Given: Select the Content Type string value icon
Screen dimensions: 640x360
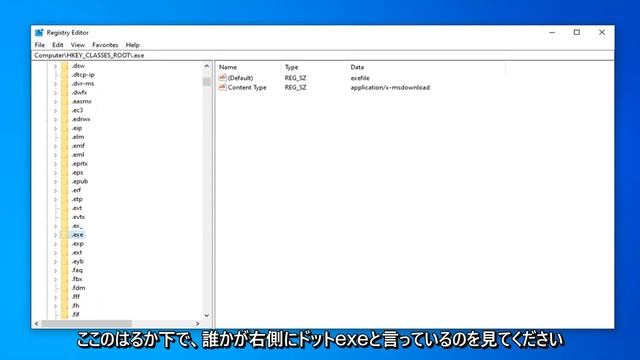Looking at the screenshot, I should click(222, 87).
